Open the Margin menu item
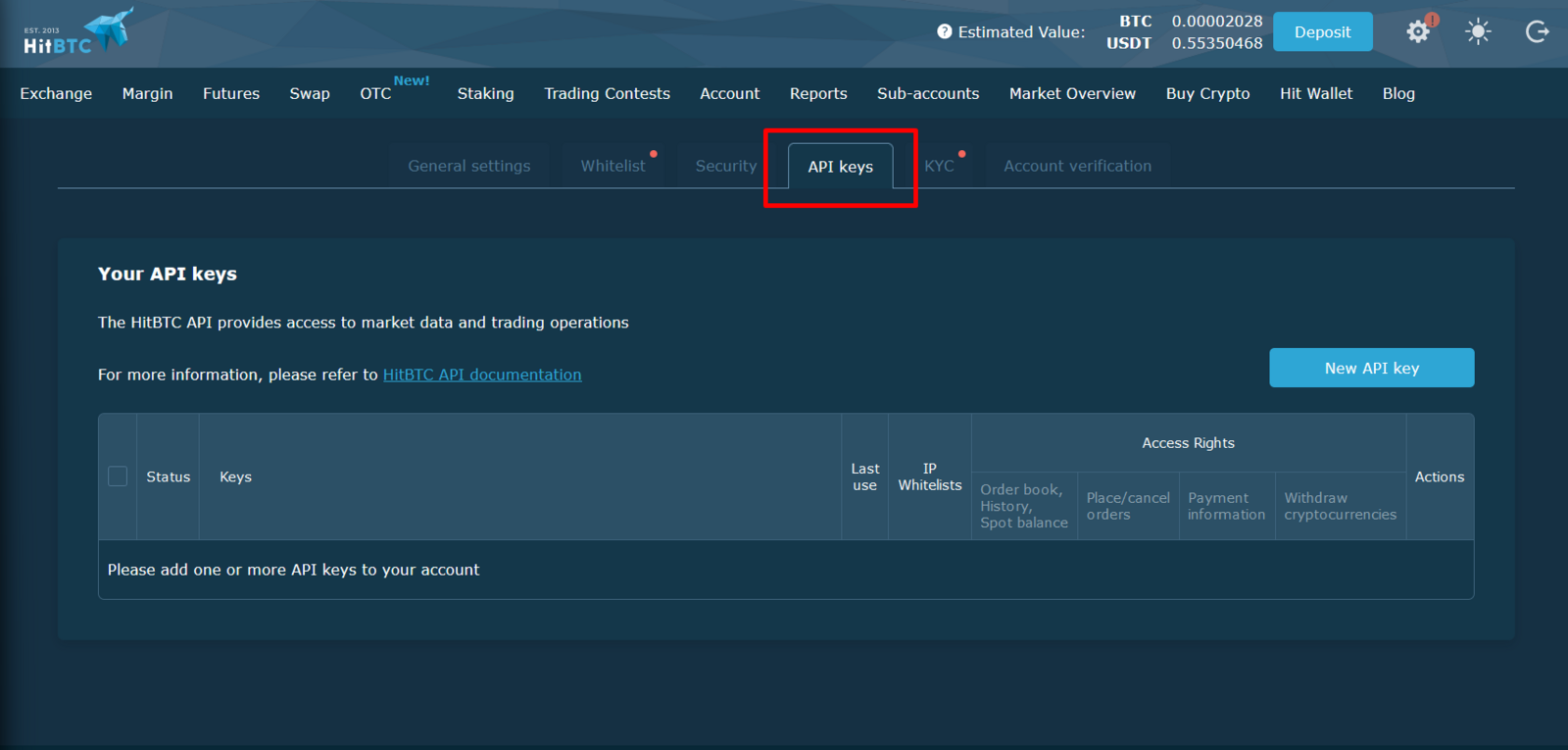The height and width of the screenshot is (750, 1568). pos(147,93)
